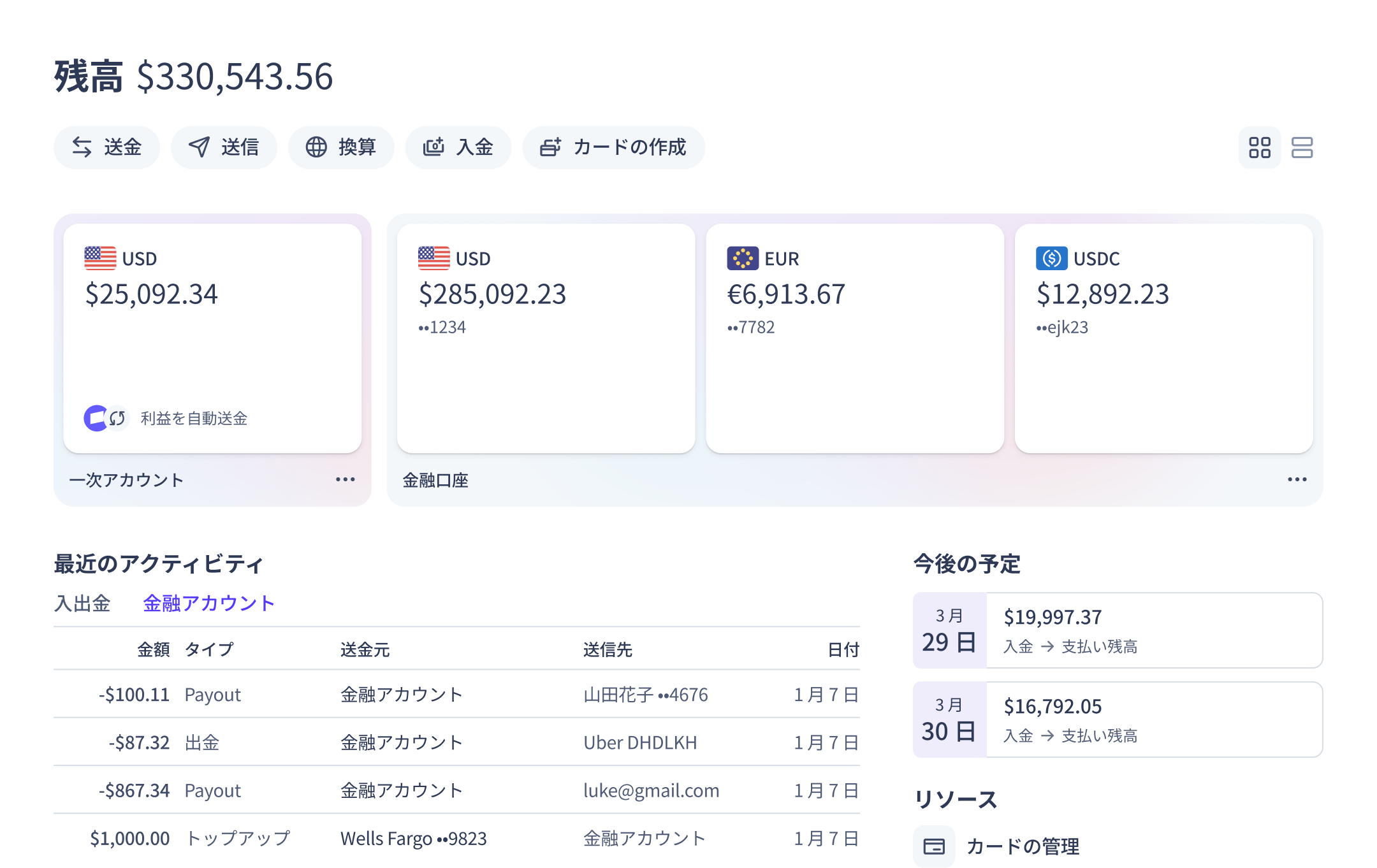Click the 残高 total amount $330,543.56
Viewport: 1377px width, 868px height.
tap(233, 76)
